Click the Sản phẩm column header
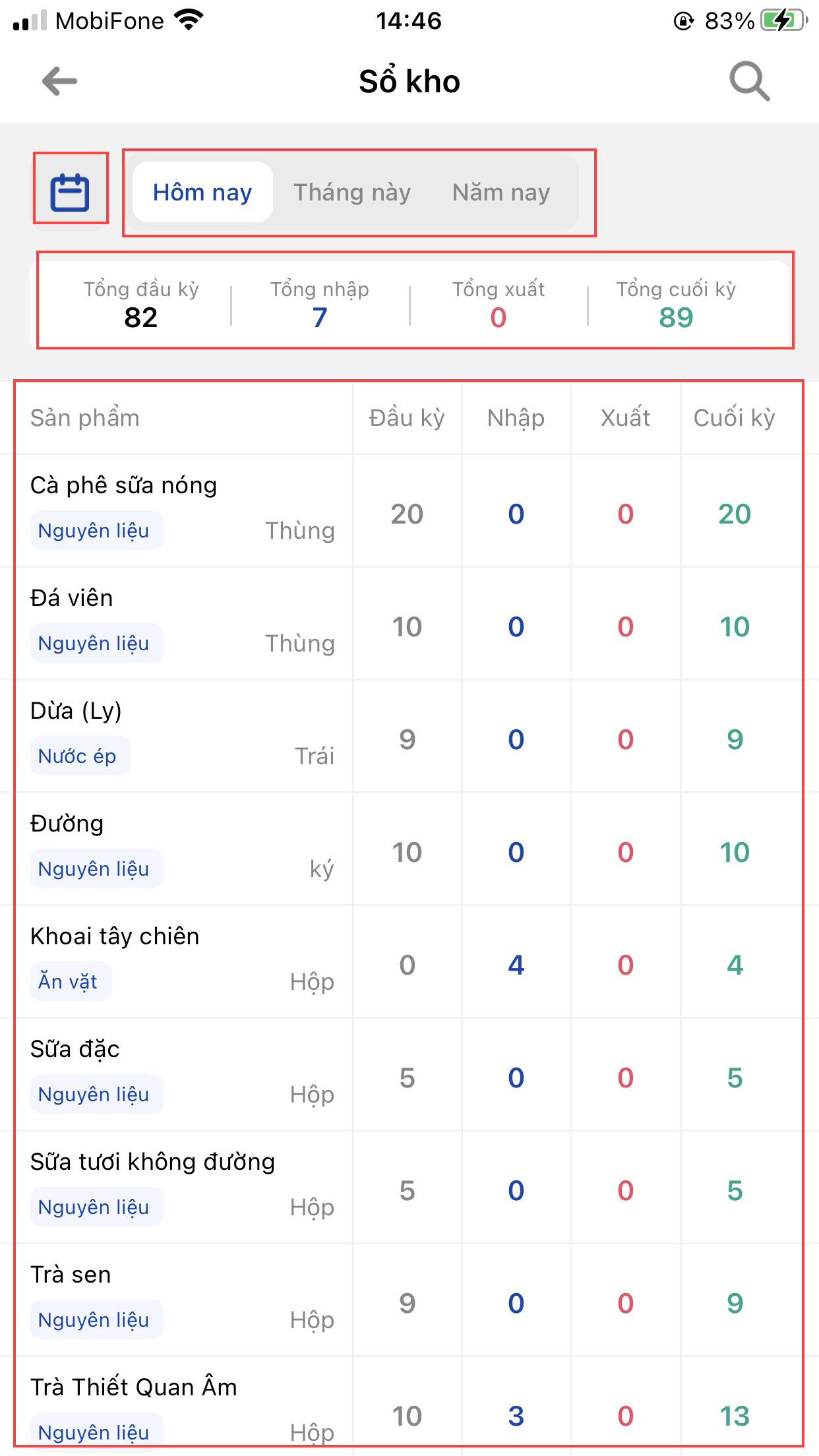 pyautogui.click(x=85, y=418)
